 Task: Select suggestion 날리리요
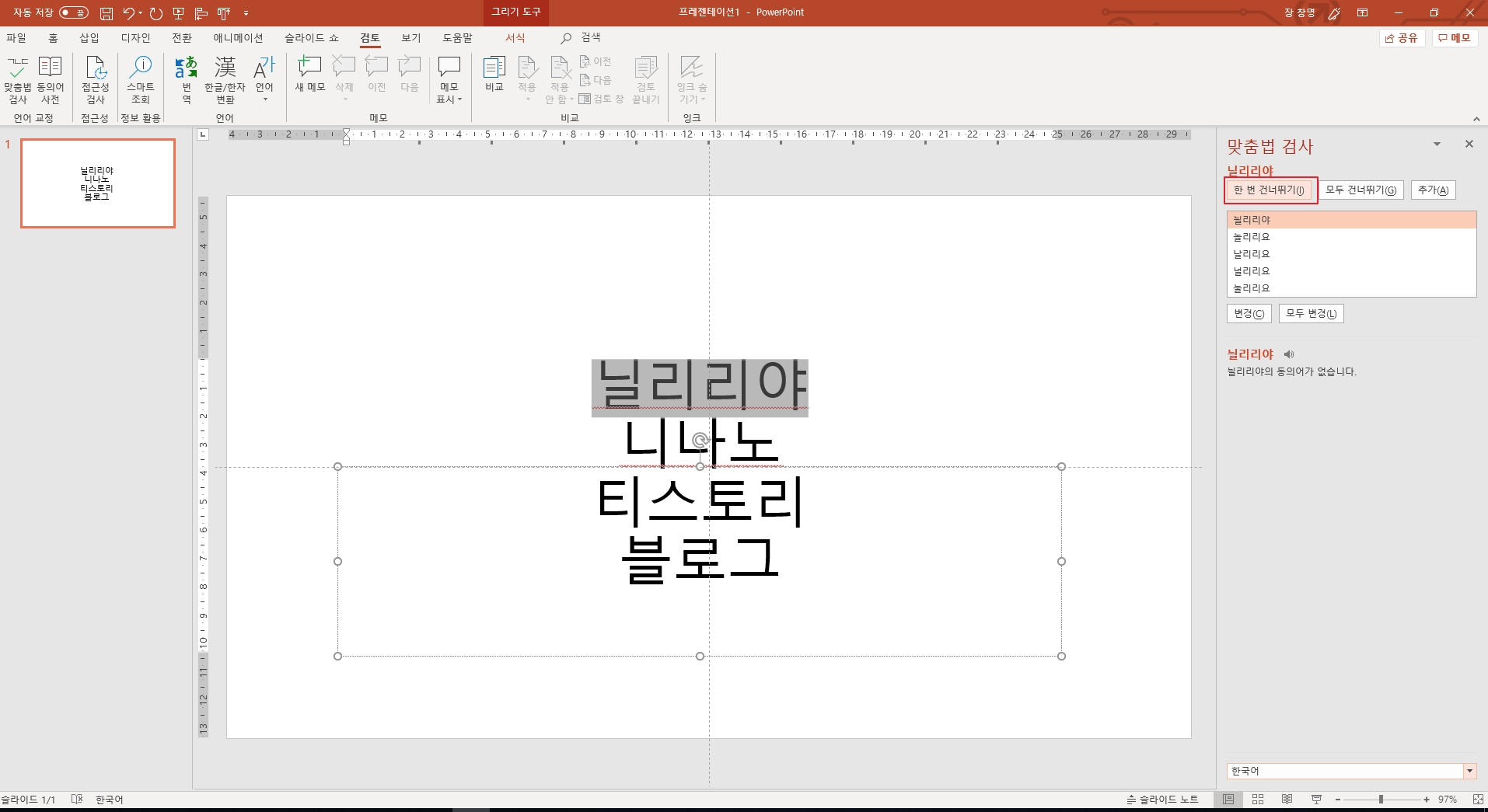point(1352,254)
